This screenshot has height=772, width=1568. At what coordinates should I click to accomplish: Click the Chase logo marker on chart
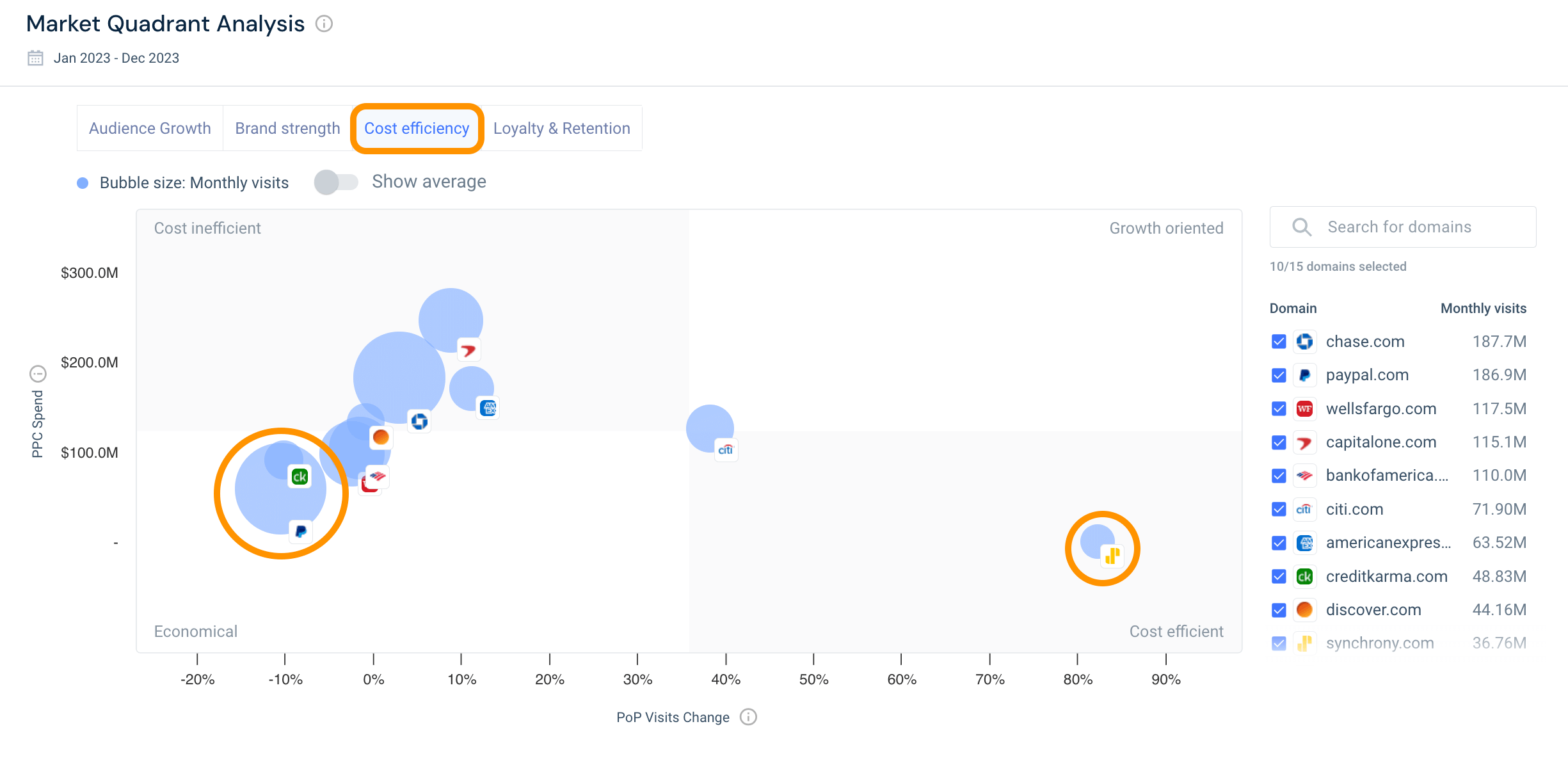(x=419, y=421)
